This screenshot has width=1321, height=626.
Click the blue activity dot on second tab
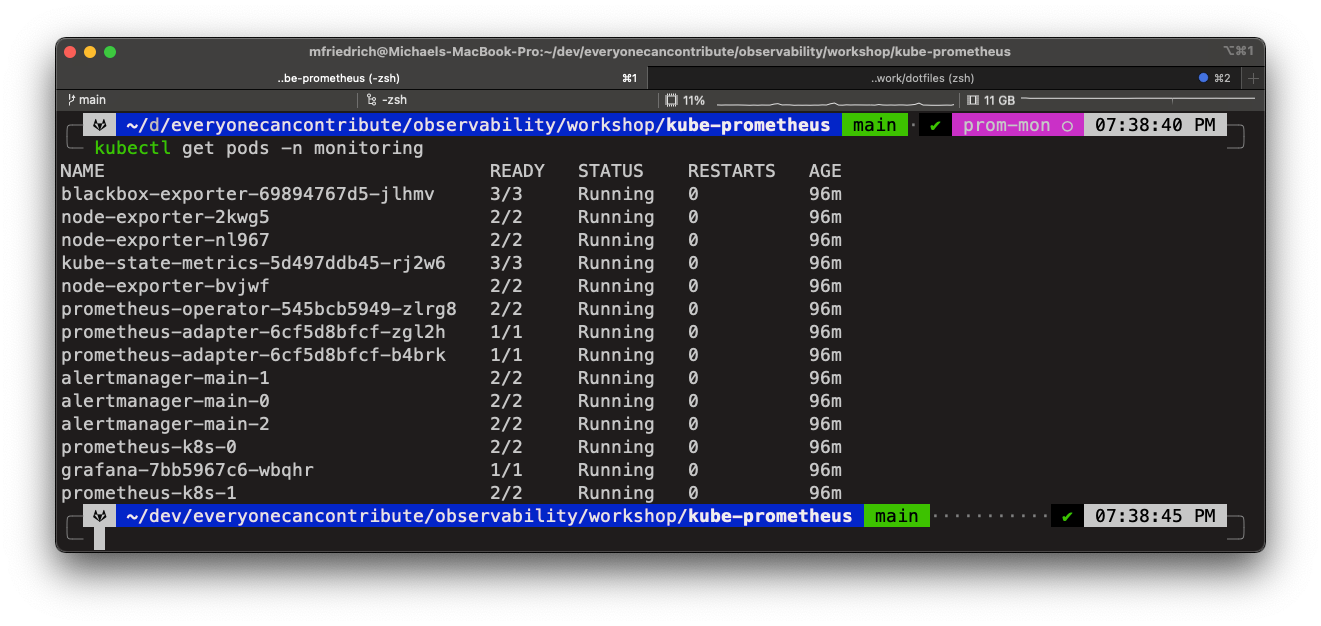[1203, 78]
